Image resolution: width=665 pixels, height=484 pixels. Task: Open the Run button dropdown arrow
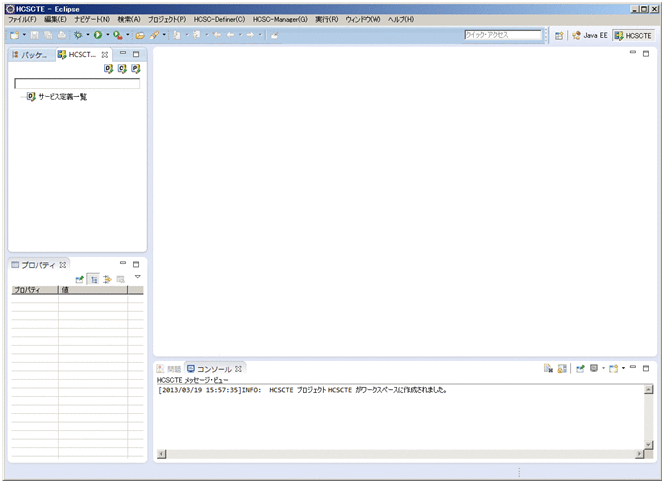click(107, 35)
